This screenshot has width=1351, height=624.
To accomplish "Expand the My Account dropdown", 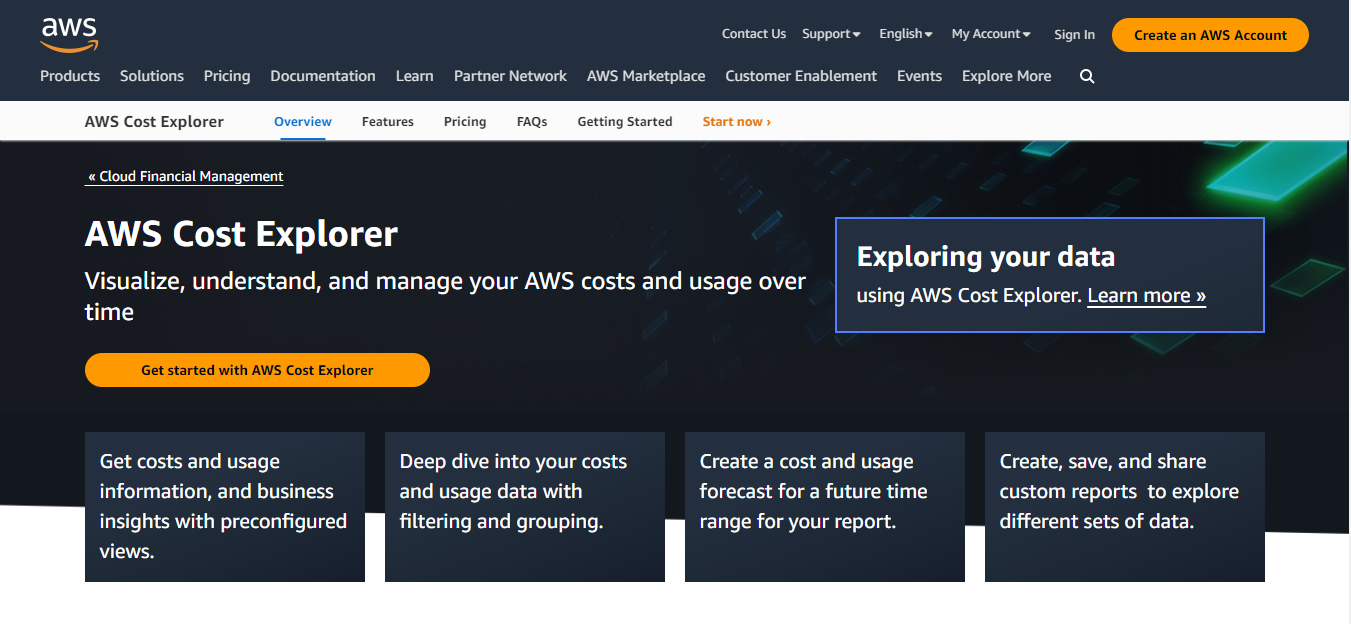I will point(989,33).
